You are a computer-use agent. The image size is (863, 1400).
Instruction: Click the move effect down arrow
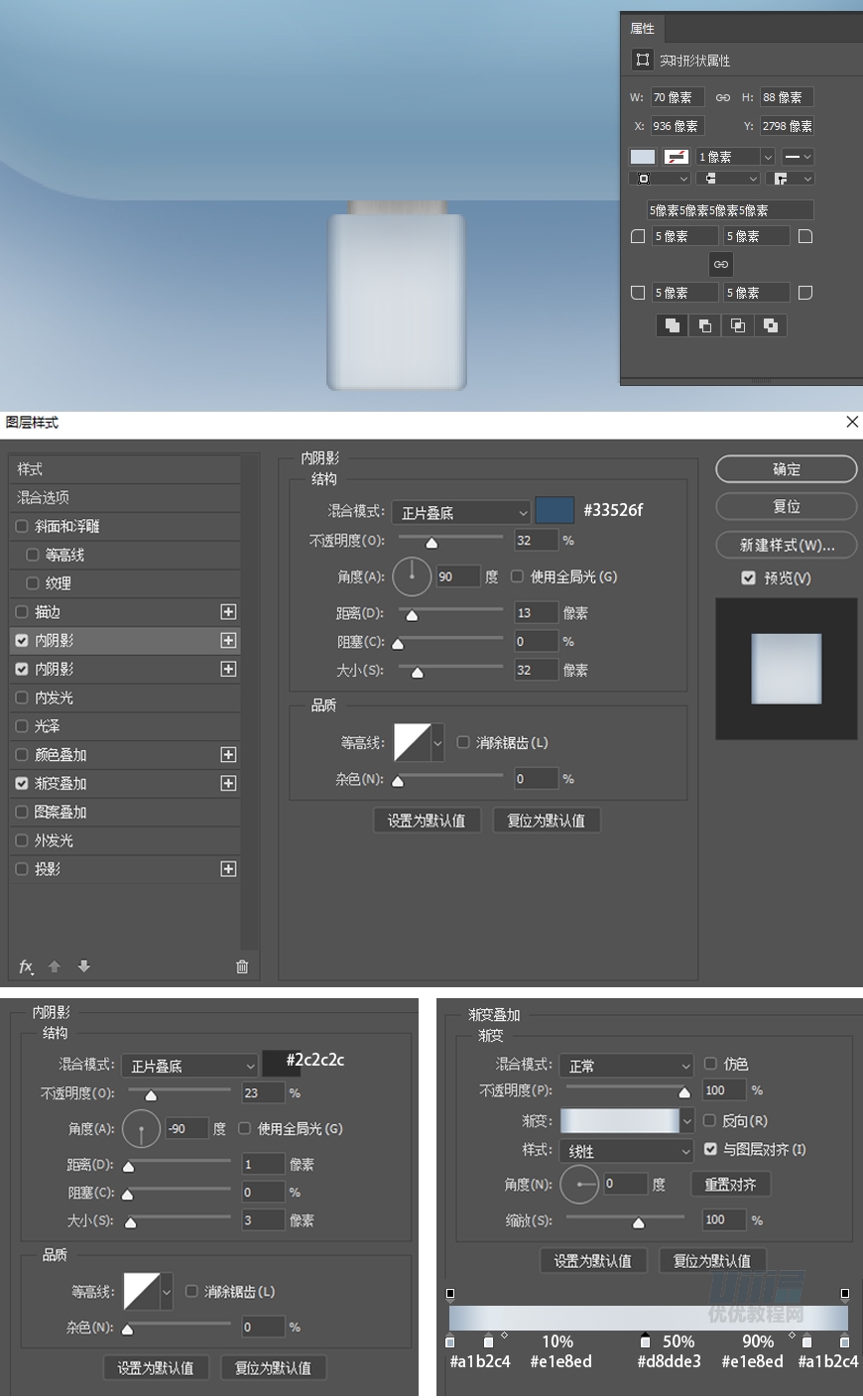[84, 966]
